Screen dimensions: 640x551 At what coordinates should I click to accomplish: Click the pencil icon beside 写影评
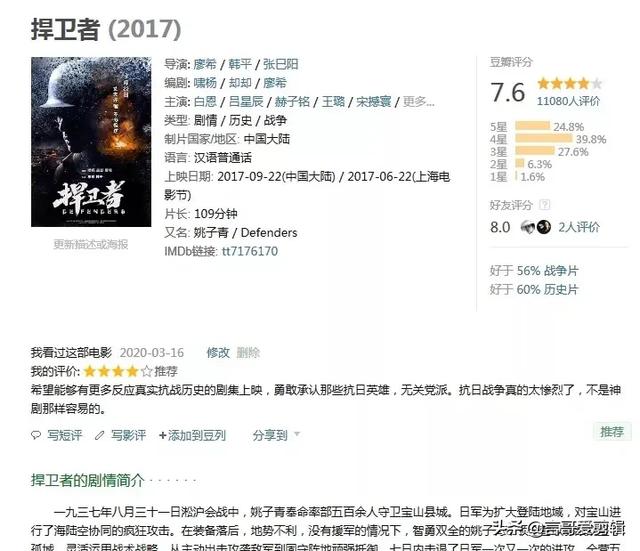click(x=99, y=435)
